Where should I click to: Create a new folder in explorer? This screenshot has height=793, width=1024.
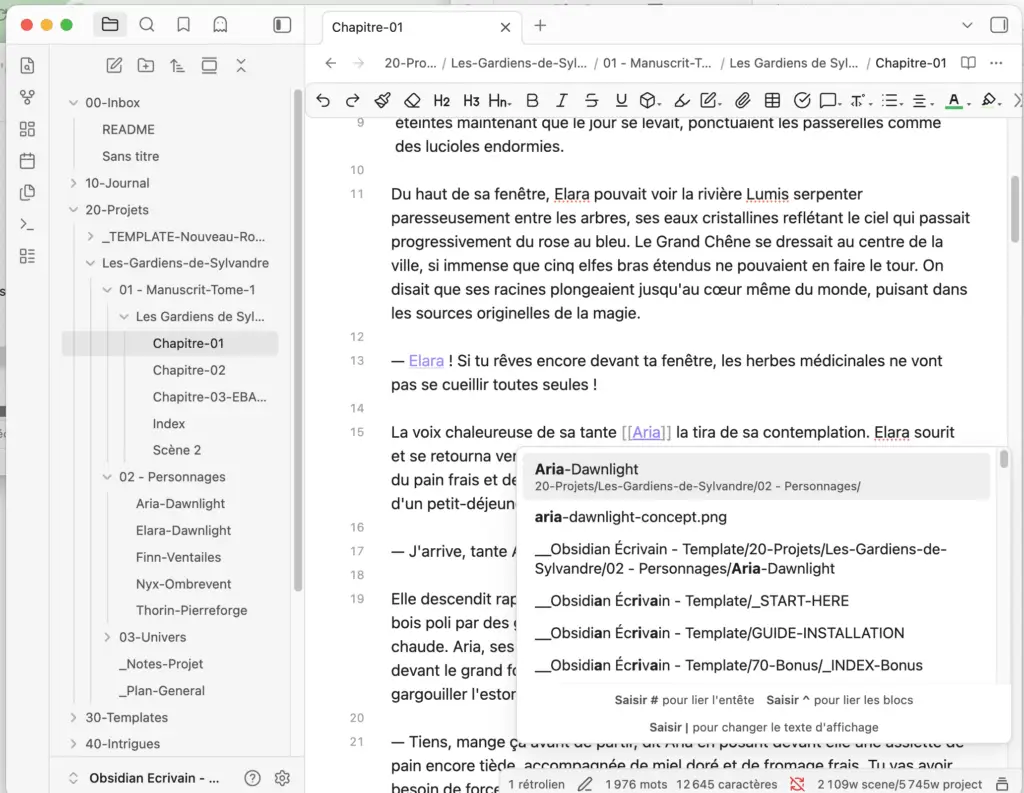[146, 66]
